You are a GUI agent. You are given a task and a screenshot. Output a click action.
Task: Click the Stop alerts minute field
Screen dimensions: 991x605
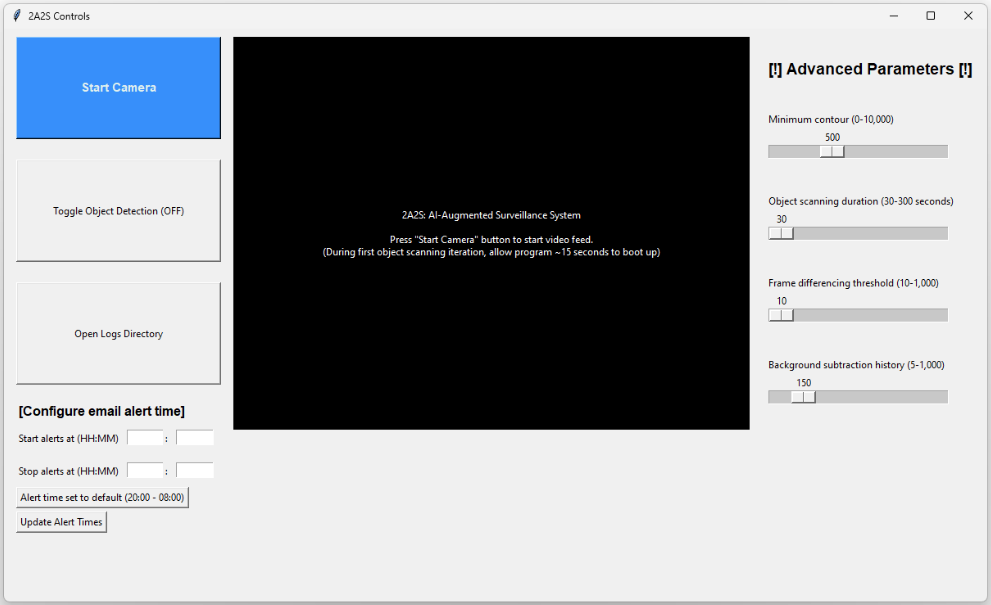[195, 471]
